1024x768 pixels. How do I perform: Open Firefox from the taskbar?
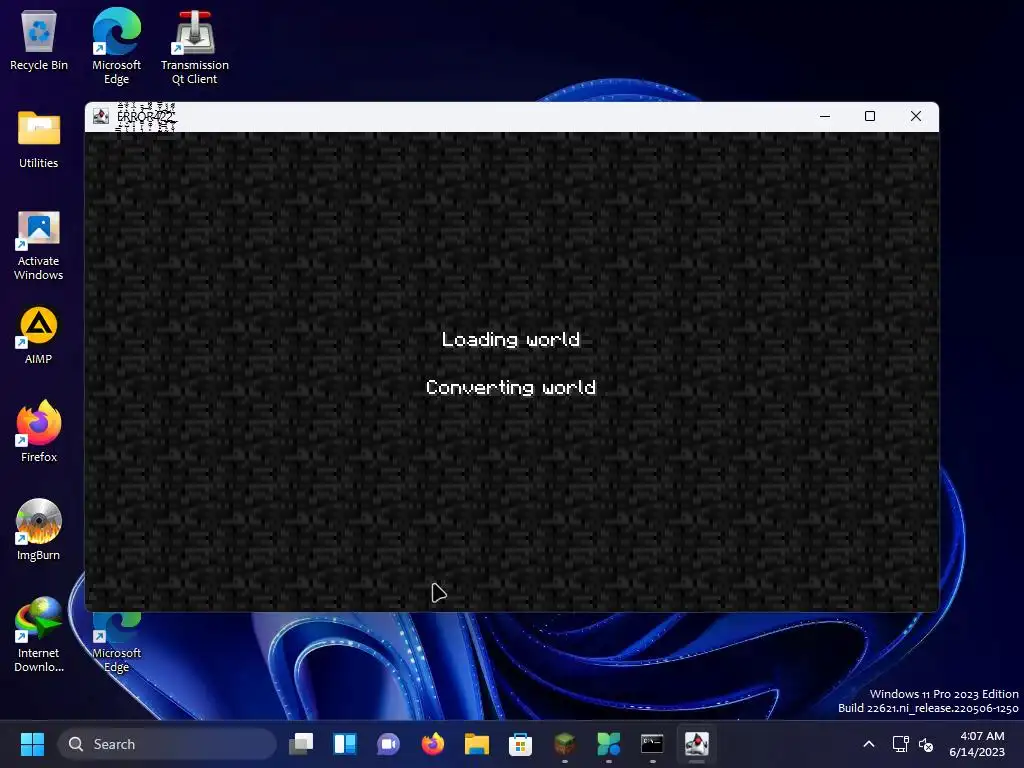[432, 744]
